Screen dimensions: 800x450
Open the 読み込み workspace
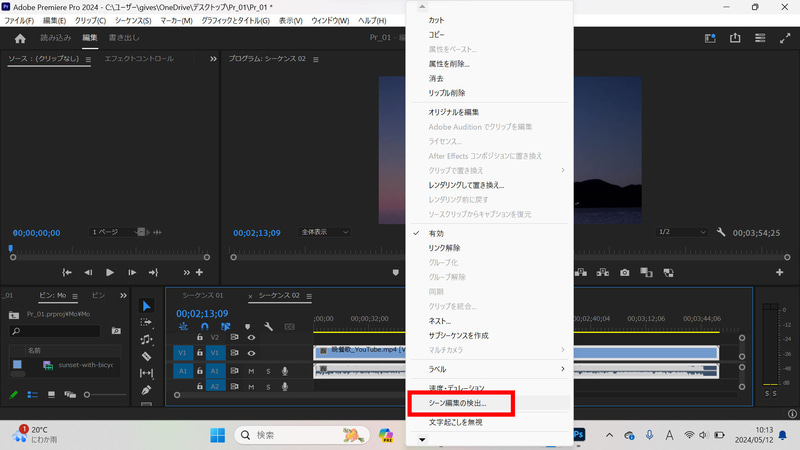(56, 38)
